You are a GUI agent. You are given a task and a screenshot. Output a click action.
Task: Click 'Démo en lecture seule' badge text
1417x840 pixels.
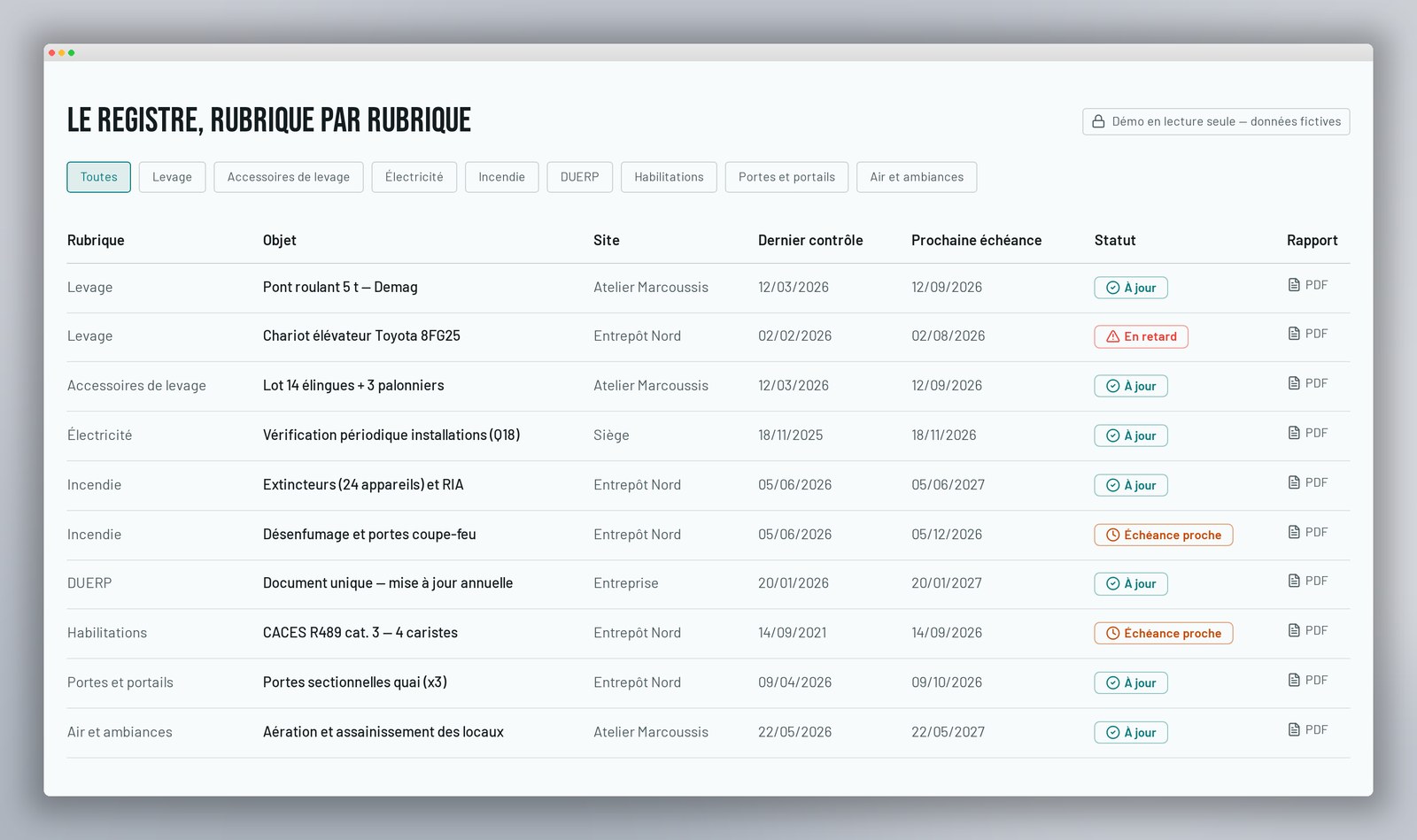point(1227,121)
